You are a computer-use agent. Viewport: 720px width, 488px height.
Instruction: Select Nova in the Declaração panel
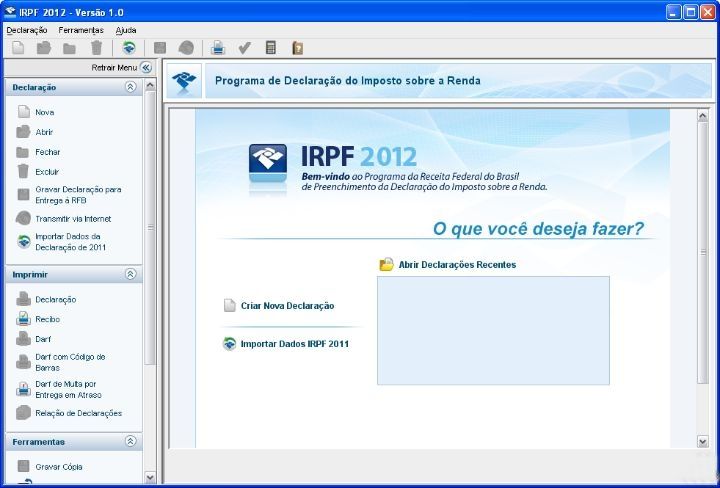pyautogui.click(x=36, y=112)
